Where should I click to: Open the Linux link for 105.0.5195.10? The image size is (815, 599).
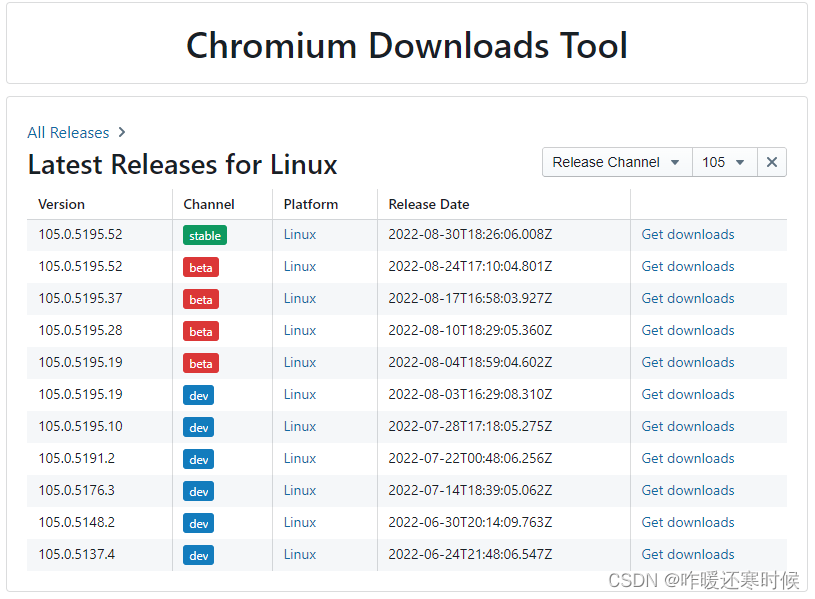300,426
